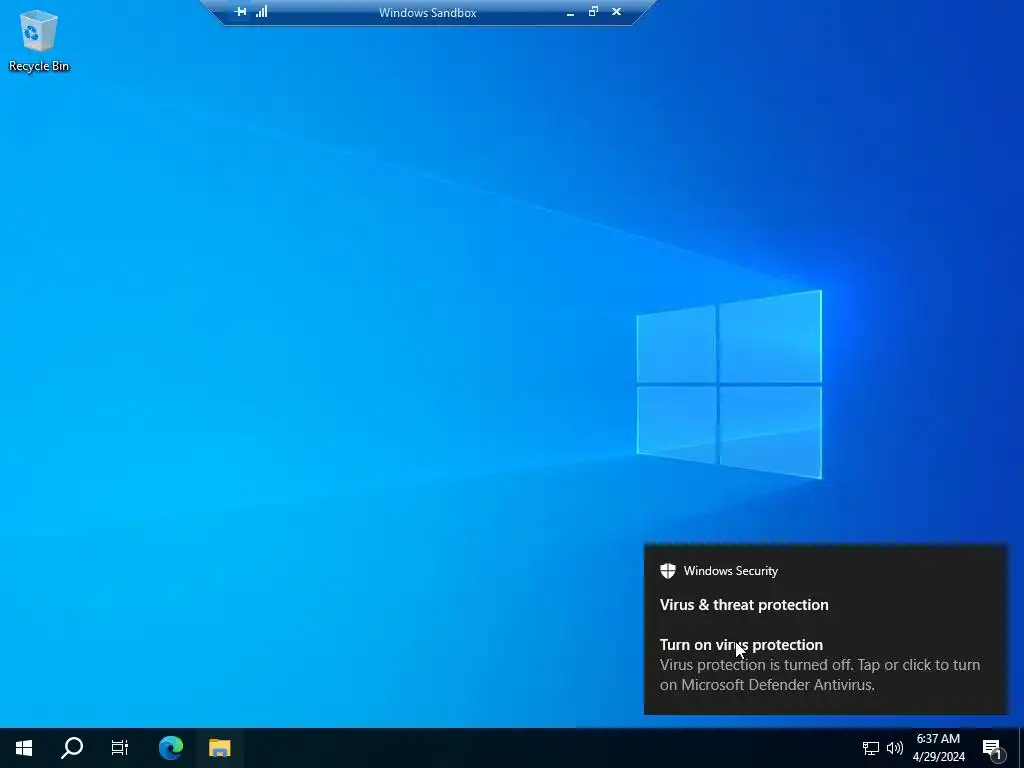Click the Windows Start button
1024x768 pixels.
[24, 748]
